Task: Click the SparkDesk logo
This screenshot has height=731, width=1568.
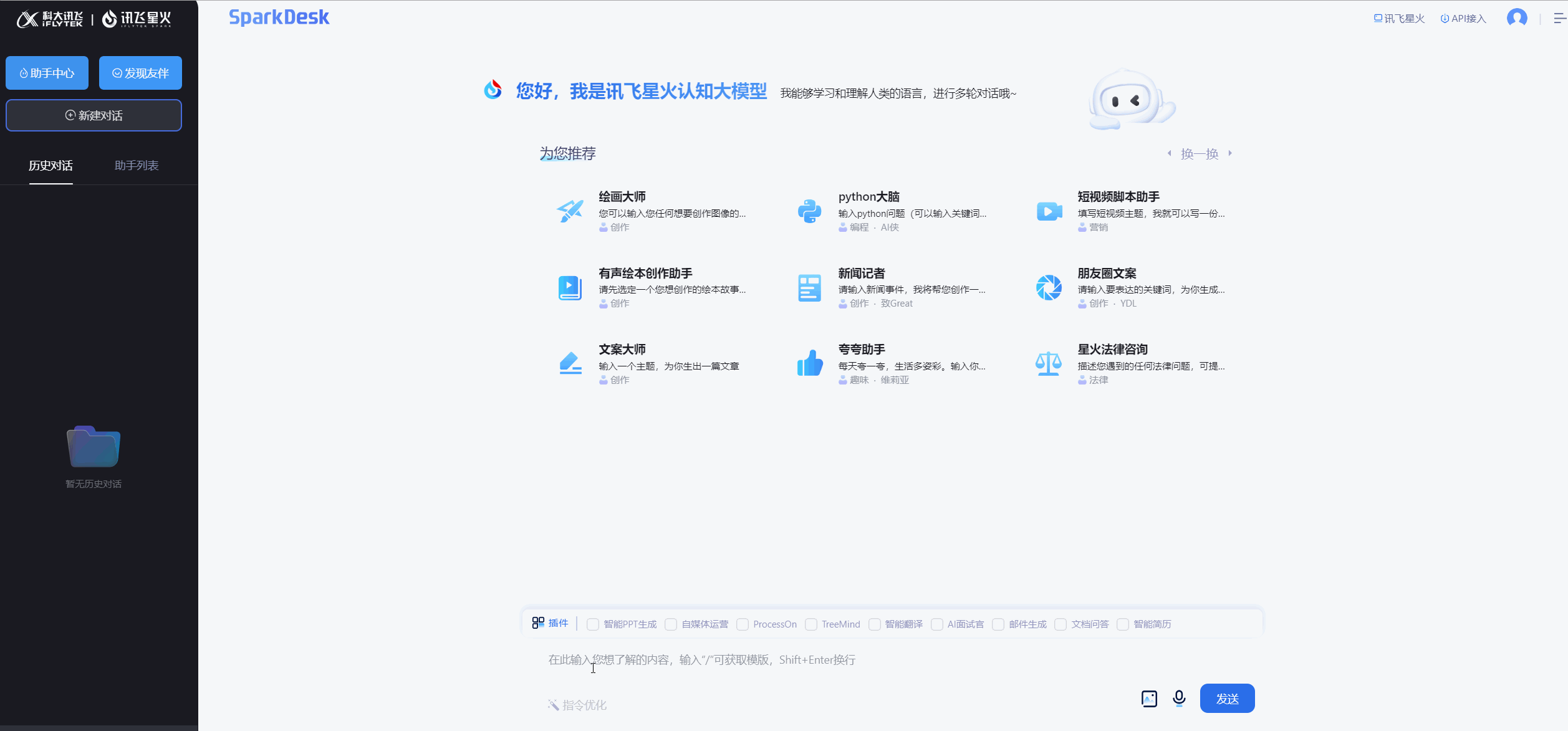Action: 279,17
